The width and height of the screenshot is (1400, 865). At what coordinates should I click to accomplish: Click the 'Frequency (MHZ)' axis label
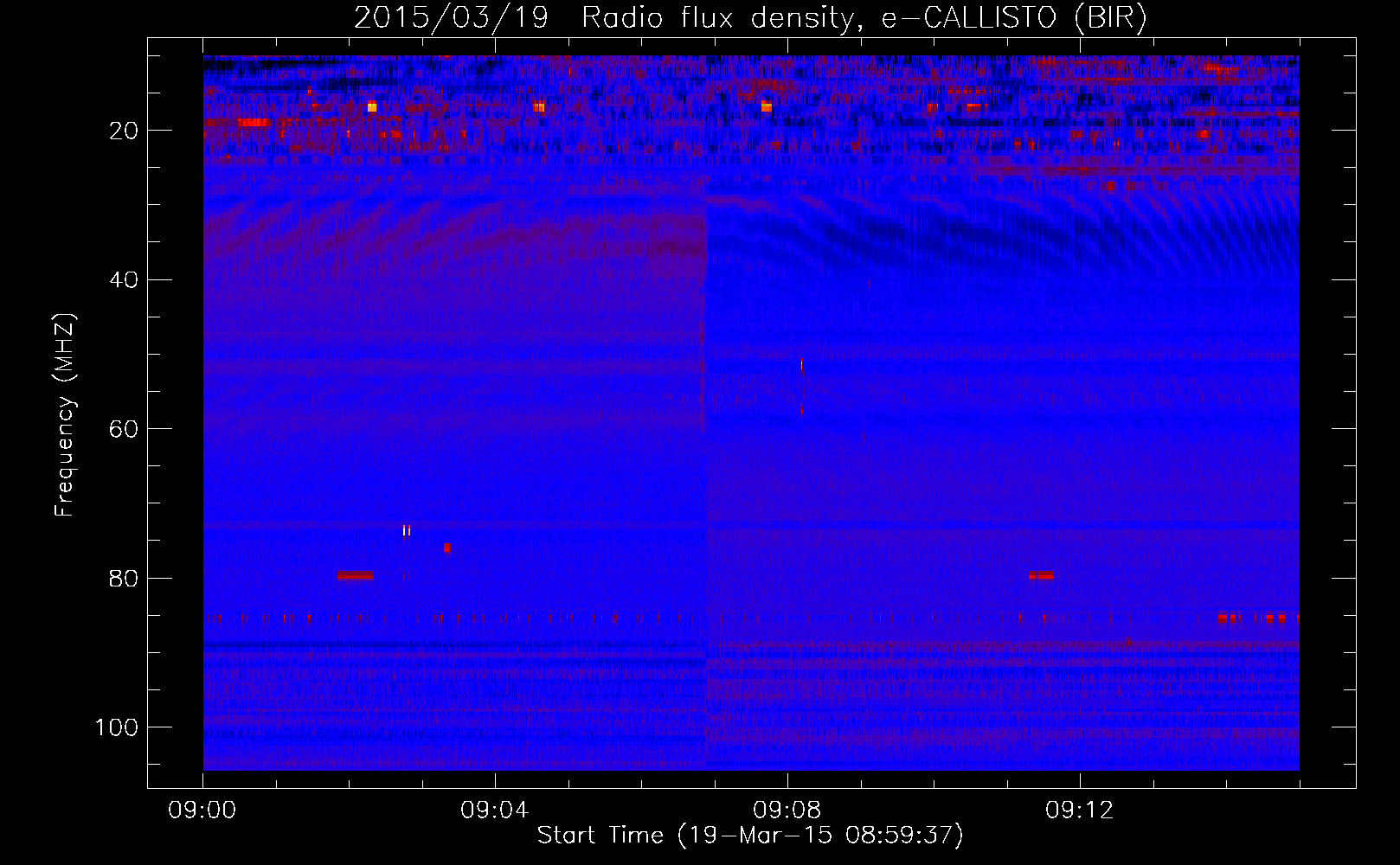point(65,415)
